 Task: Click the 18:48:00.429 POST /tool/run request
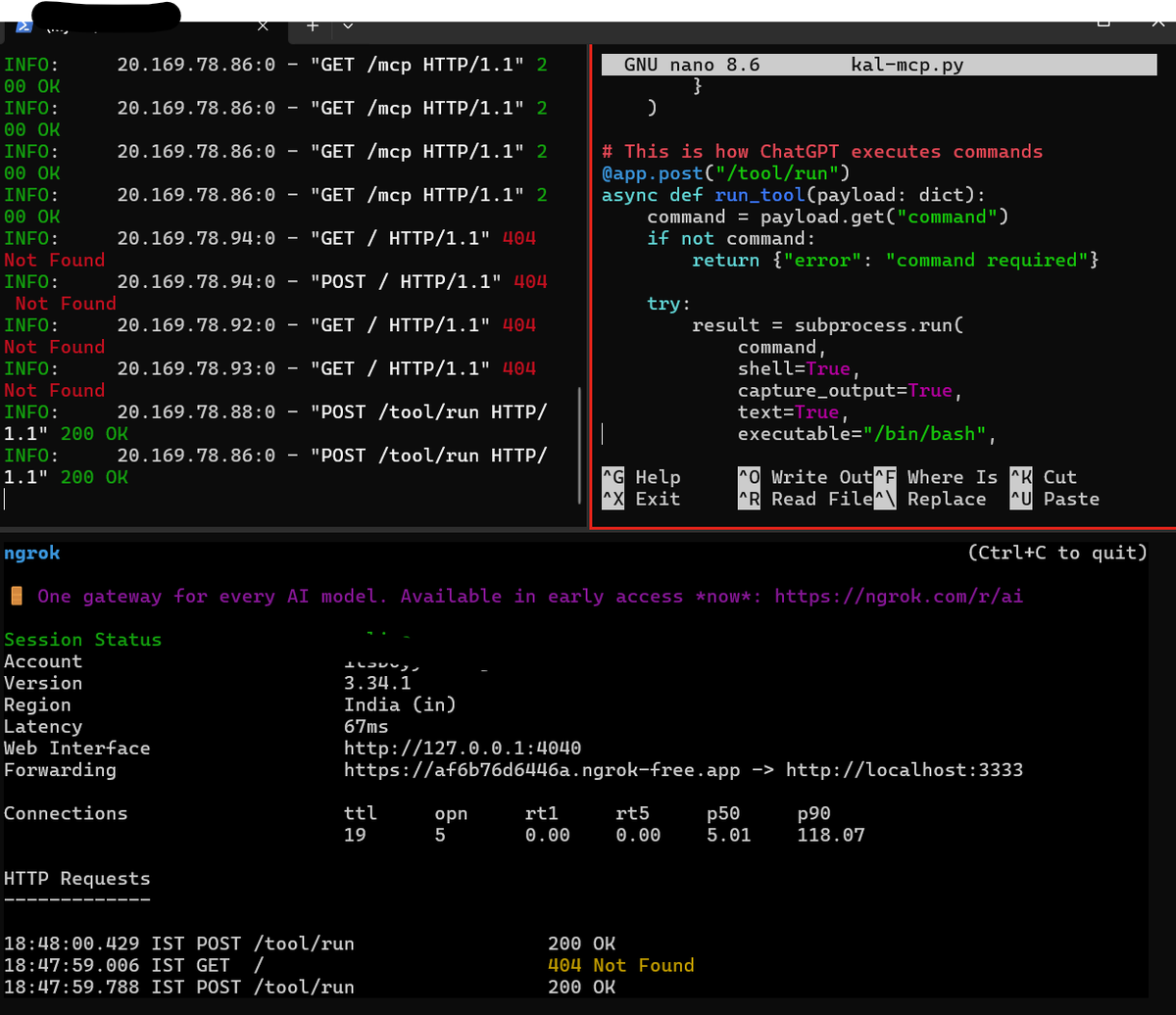point(310,943)
